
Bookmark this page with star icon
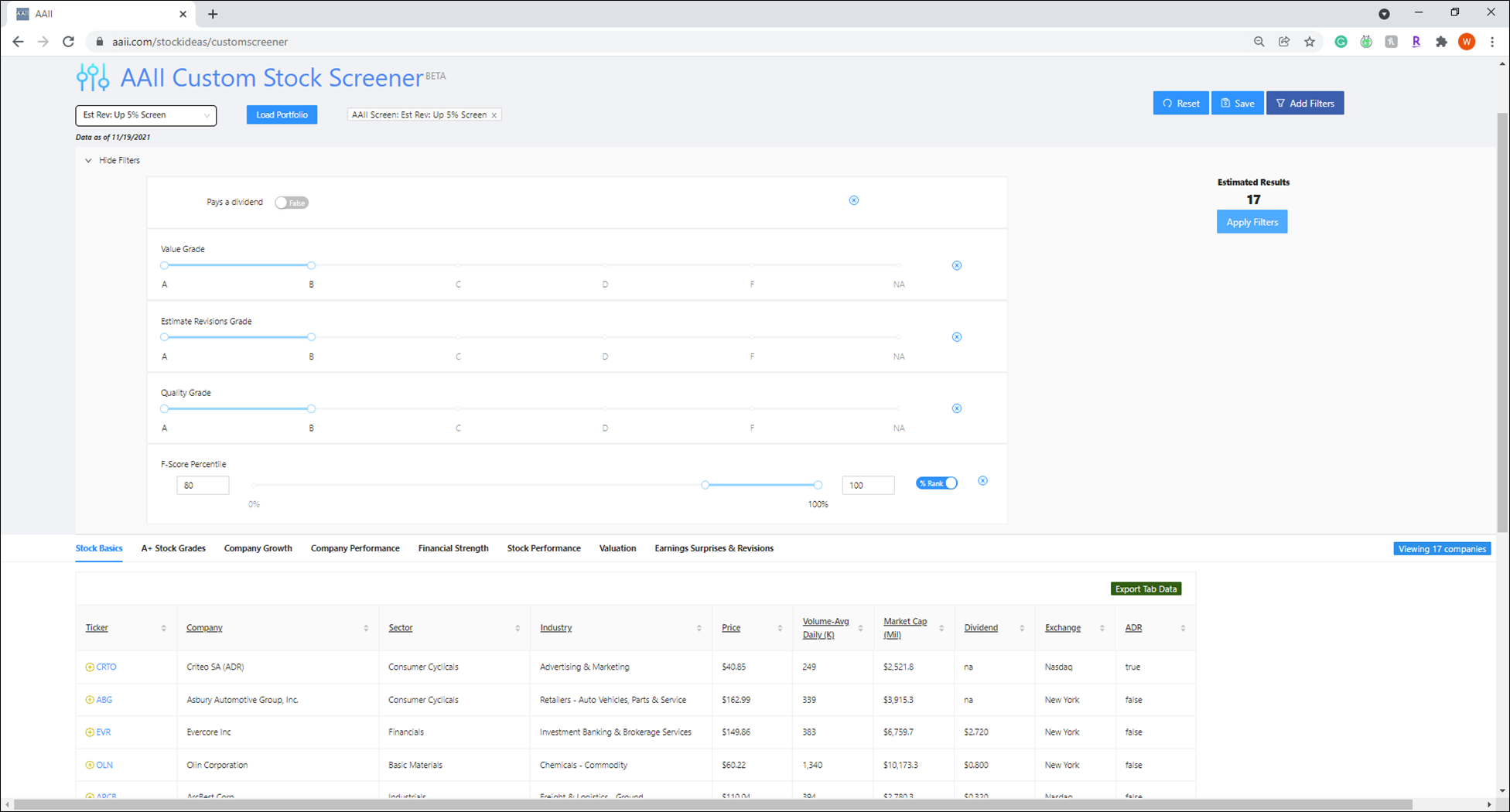tap(1310, 42)
